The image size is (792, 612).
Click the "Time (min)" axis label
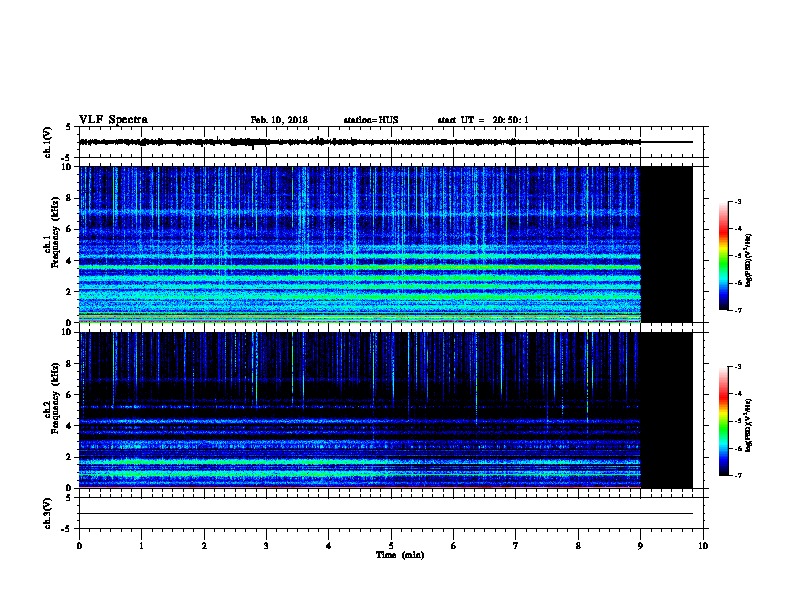(400, 555)
